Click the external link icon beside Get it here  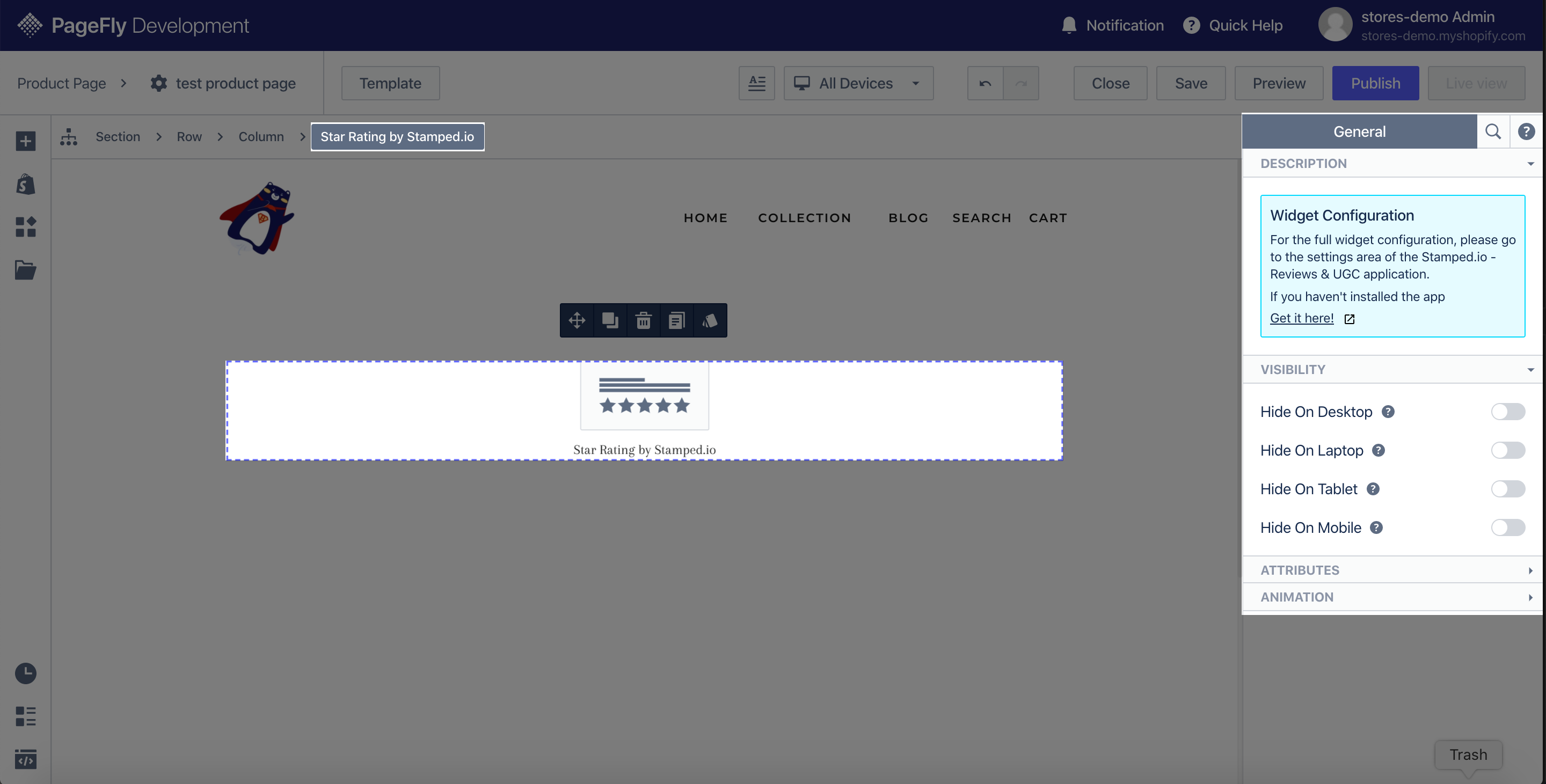[1349, 319]
